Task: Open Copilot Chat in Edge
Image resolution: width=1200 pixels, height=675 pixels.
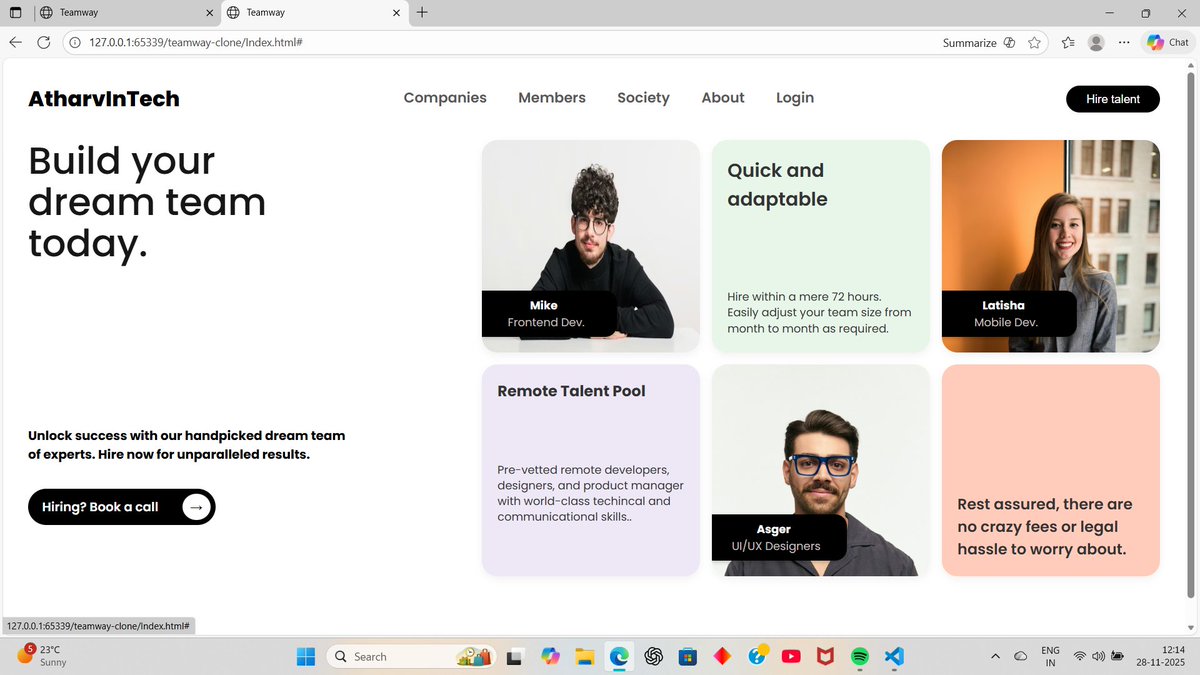Action: point(1166,42)
